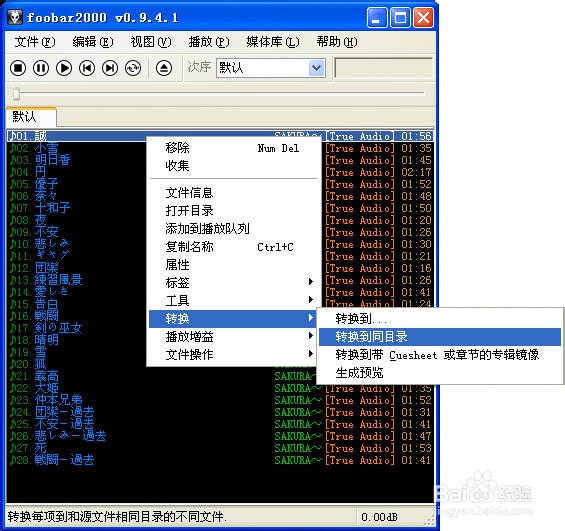Click the foobar2000 title bar icon
The height and width of the screenshot is (531, 565).
point(15,17)
